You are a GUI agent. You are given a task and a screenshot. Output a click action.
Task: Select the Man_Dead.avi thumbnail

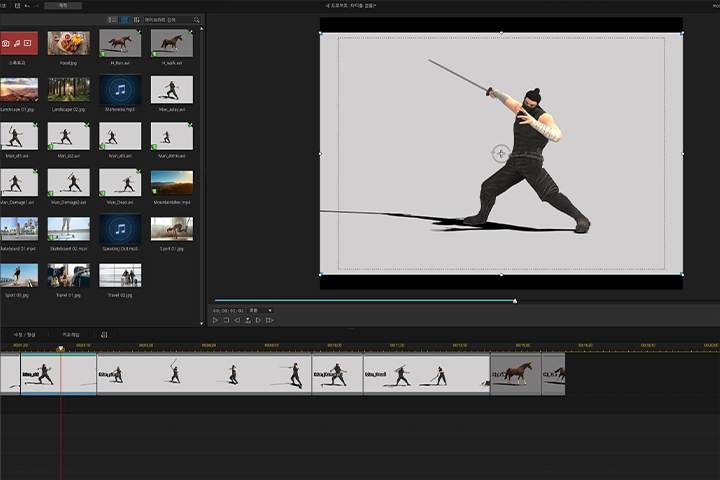point(120,182)
